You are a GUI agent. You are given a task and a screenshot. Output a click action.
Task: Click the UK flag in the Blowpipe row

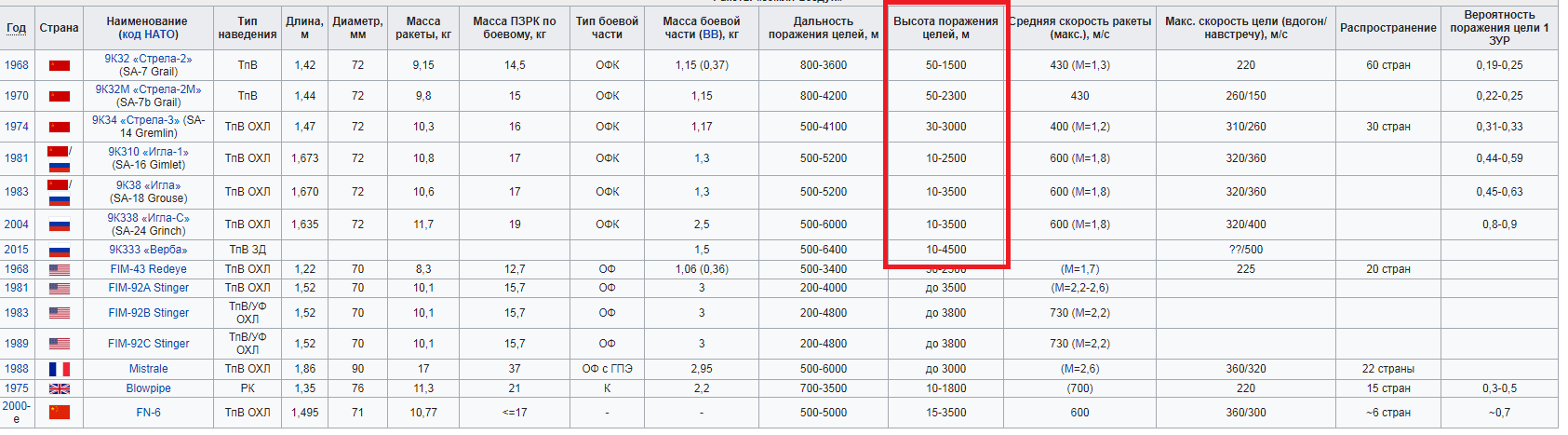(60, 388)
